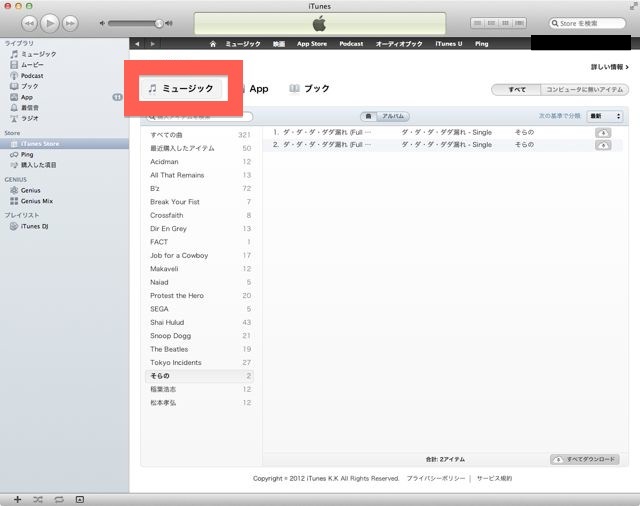Toggle shuffle playback
Viewport: 640px width, 506px height.
(38, 499)
